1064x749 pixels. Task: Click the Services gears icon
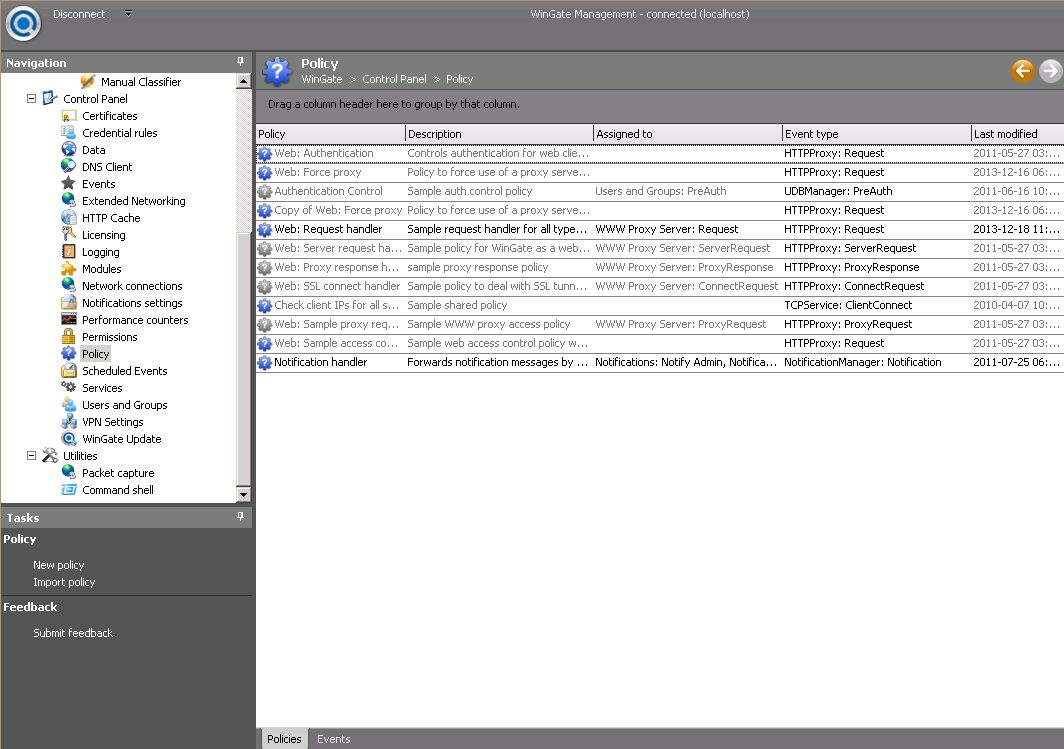tap(69, 387)
